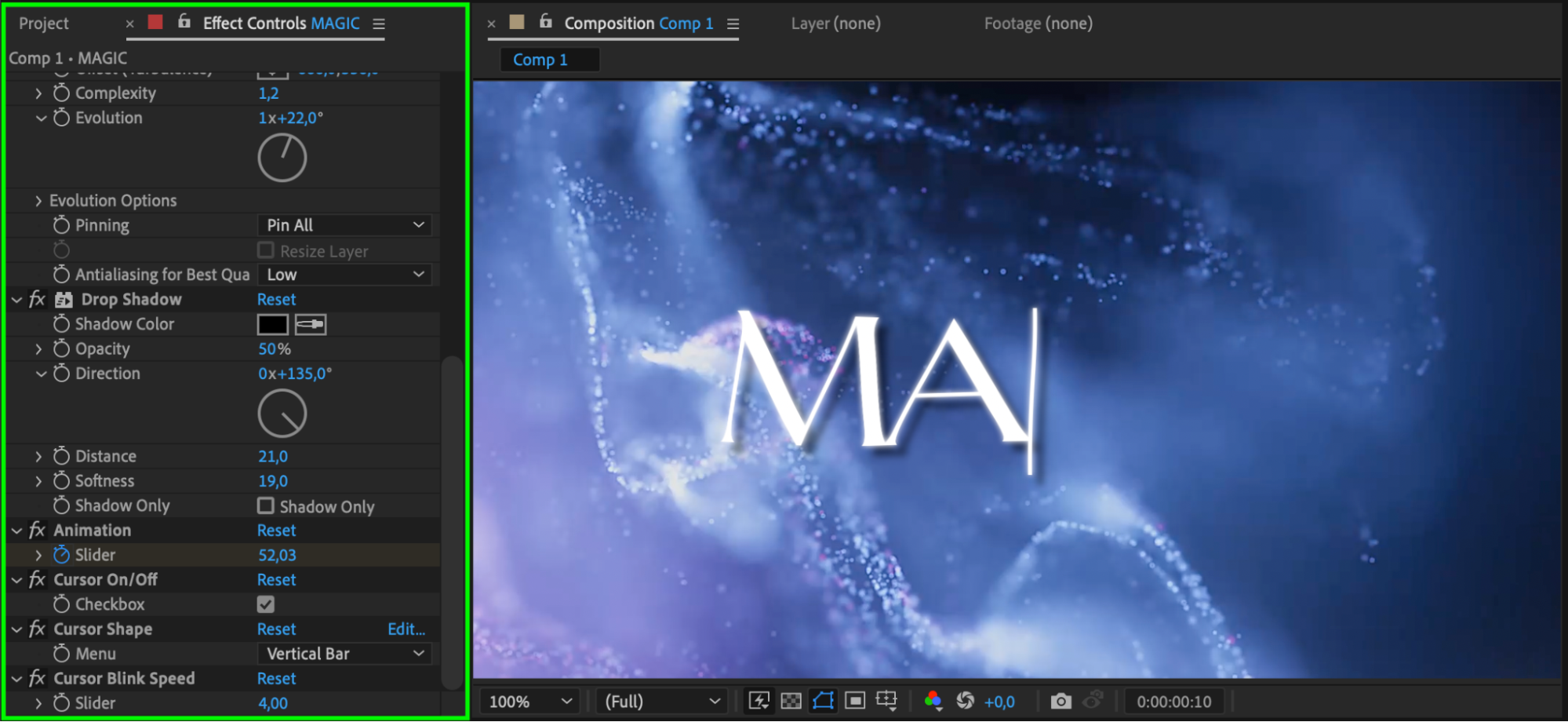Toggle Checkbox stopwatch under Cursor On/Off
1568x722 pixels.
coord(61,604)
